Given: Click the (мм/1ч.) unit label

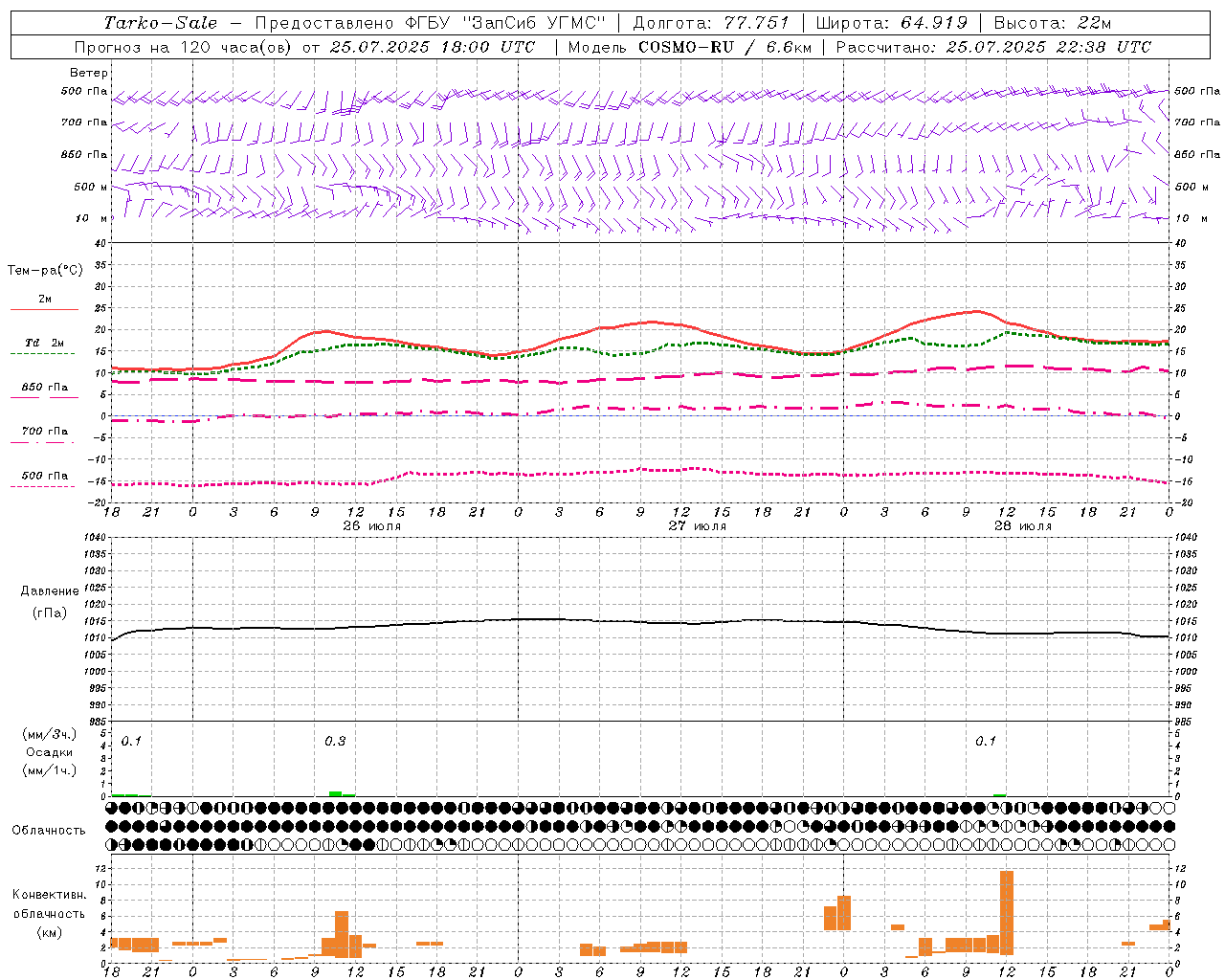Looking at the screenshot, I should point(49,770).
